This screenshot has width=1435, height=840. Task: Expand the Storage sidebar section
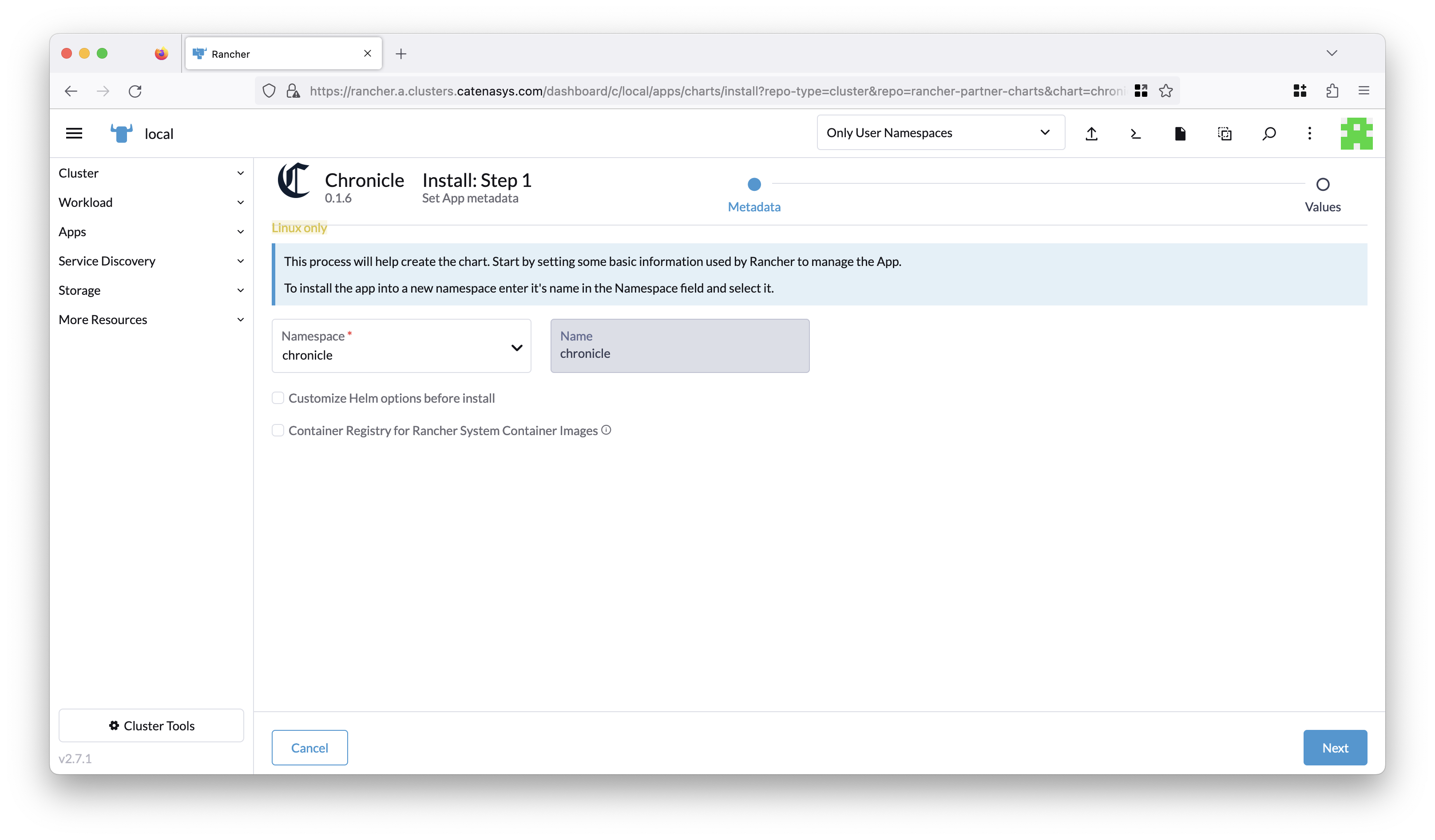tap(151, 290)
